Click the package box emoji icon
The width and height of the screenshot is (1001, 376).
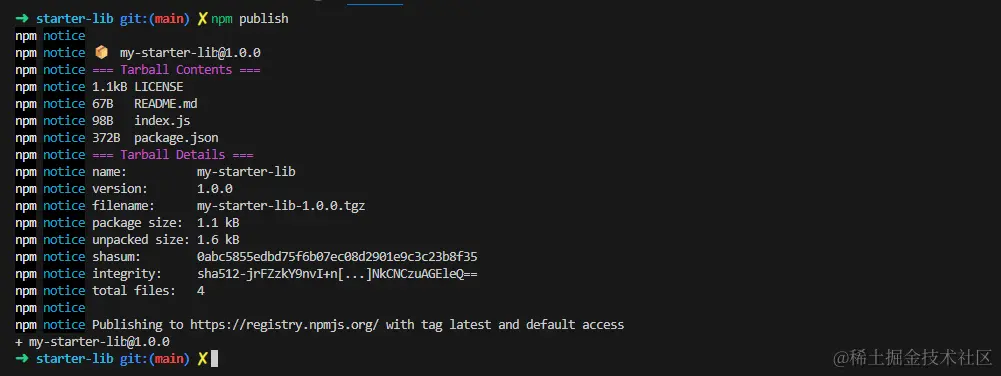tap(101, 53)
